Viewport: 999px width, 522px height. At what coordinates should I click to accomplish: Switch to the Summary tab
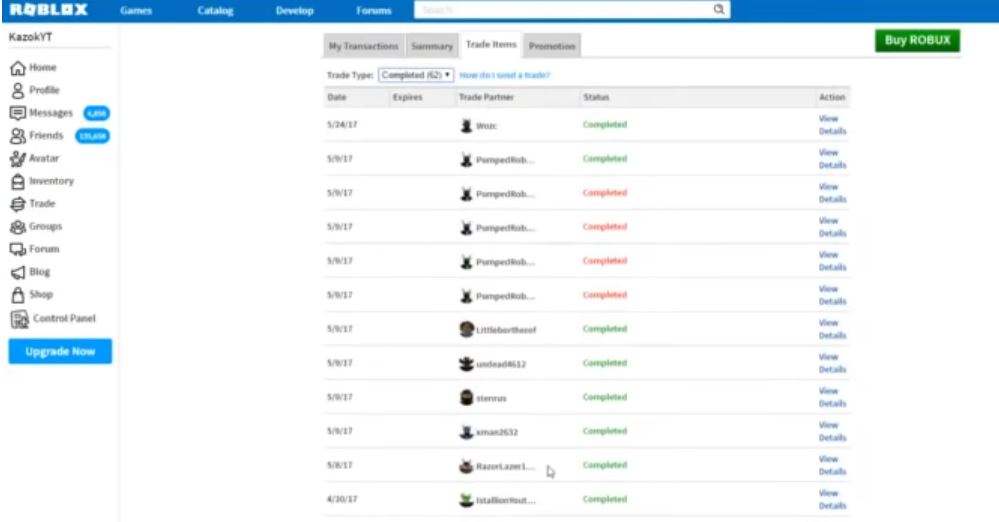point(432,46)
